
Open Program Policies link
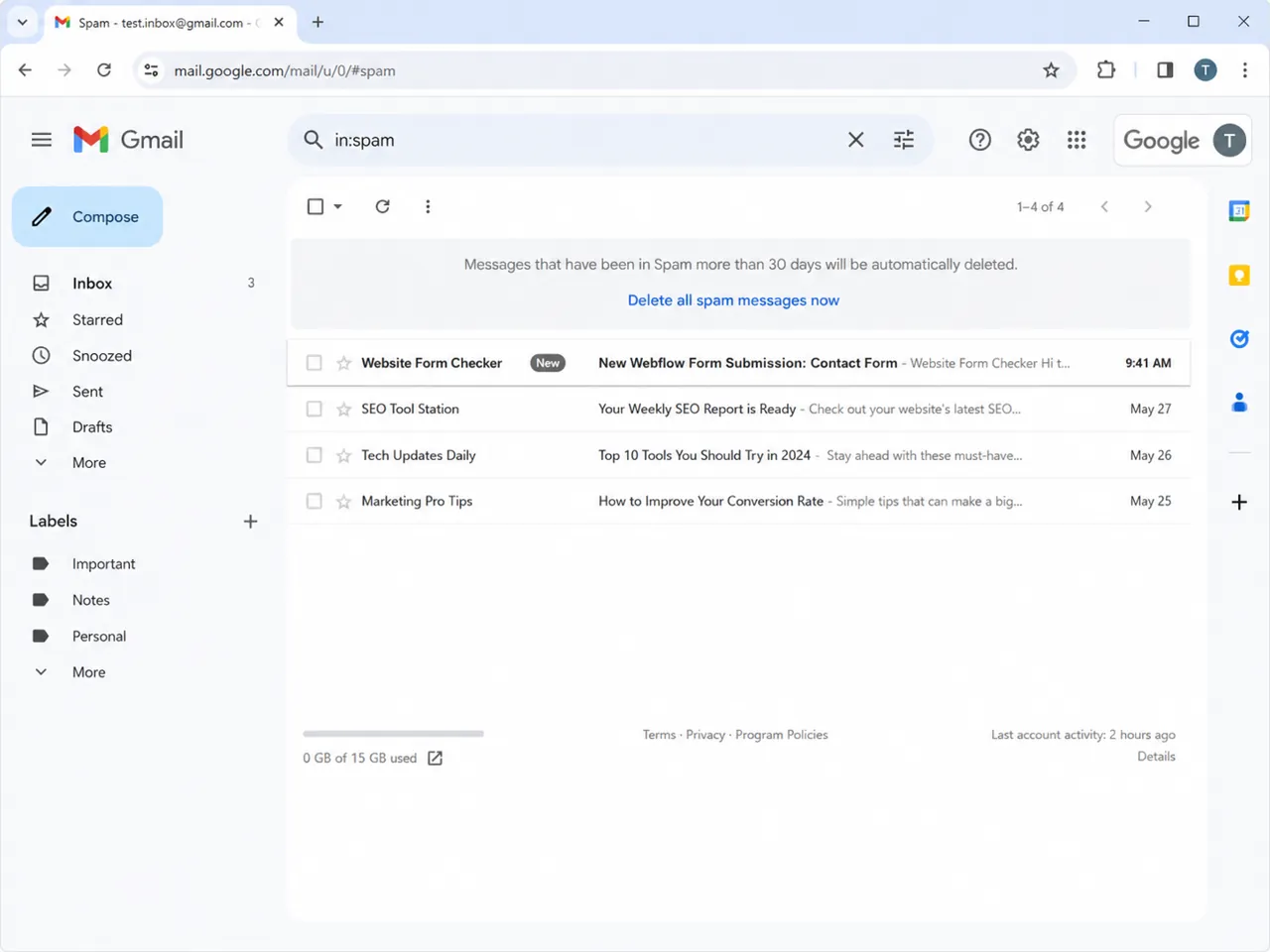tap(782, 735)
